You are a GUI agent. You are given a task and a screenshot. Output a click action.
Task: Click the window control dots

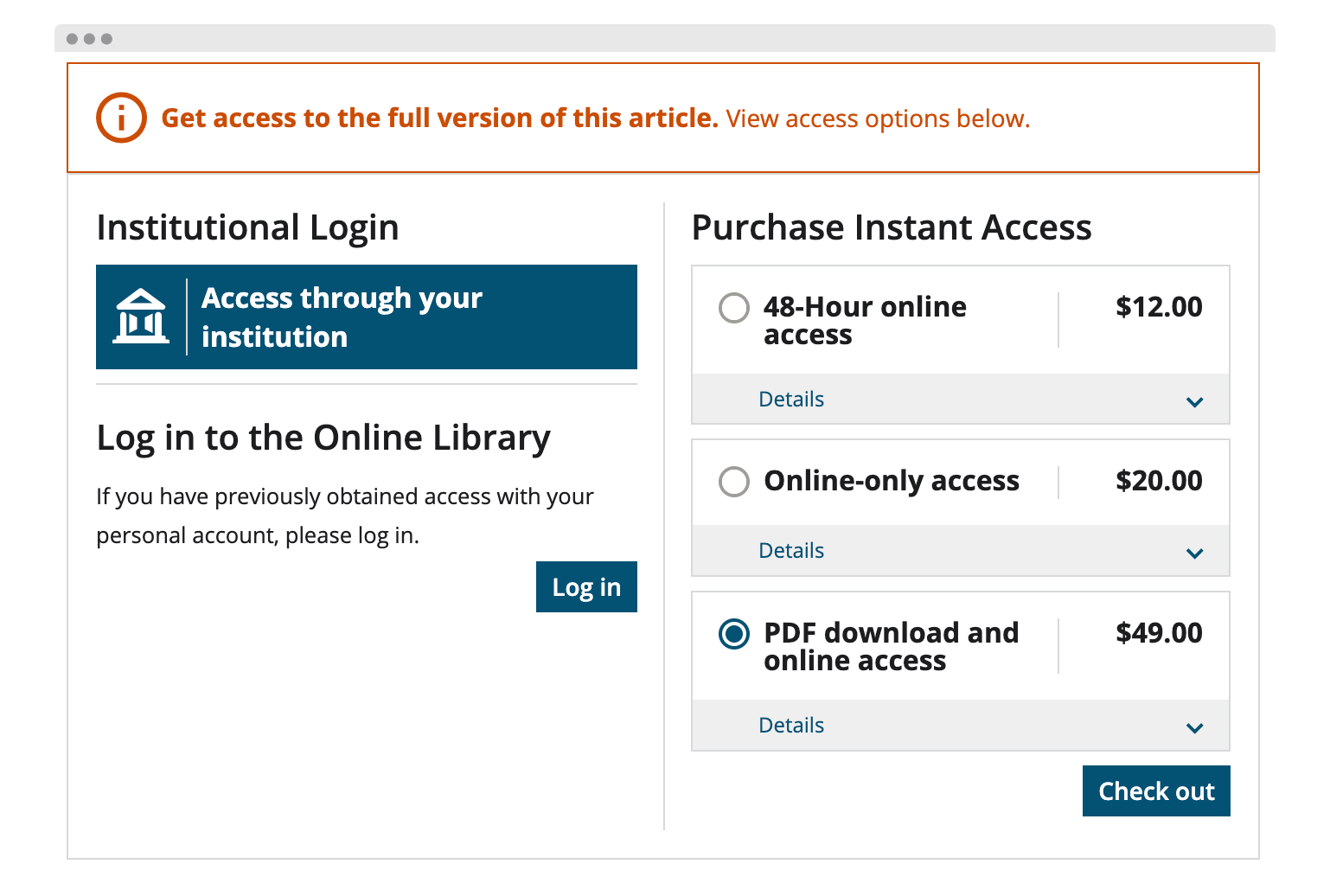(x=89, y=38)
